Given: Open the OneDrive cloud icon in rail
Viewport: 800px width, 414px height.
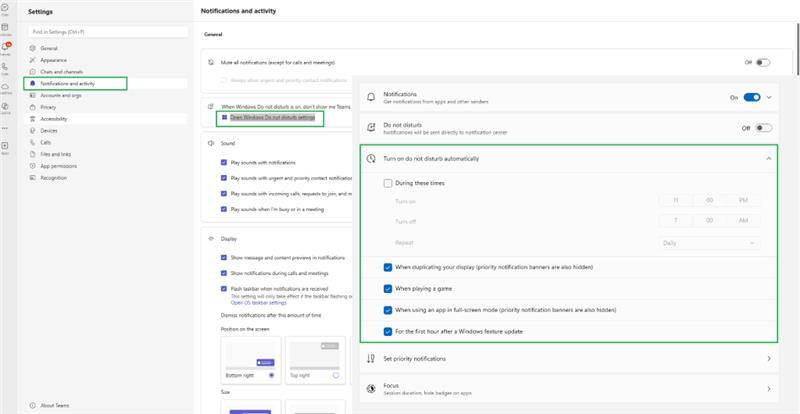Looking at the screenshot, I should (x=5, y=87).
